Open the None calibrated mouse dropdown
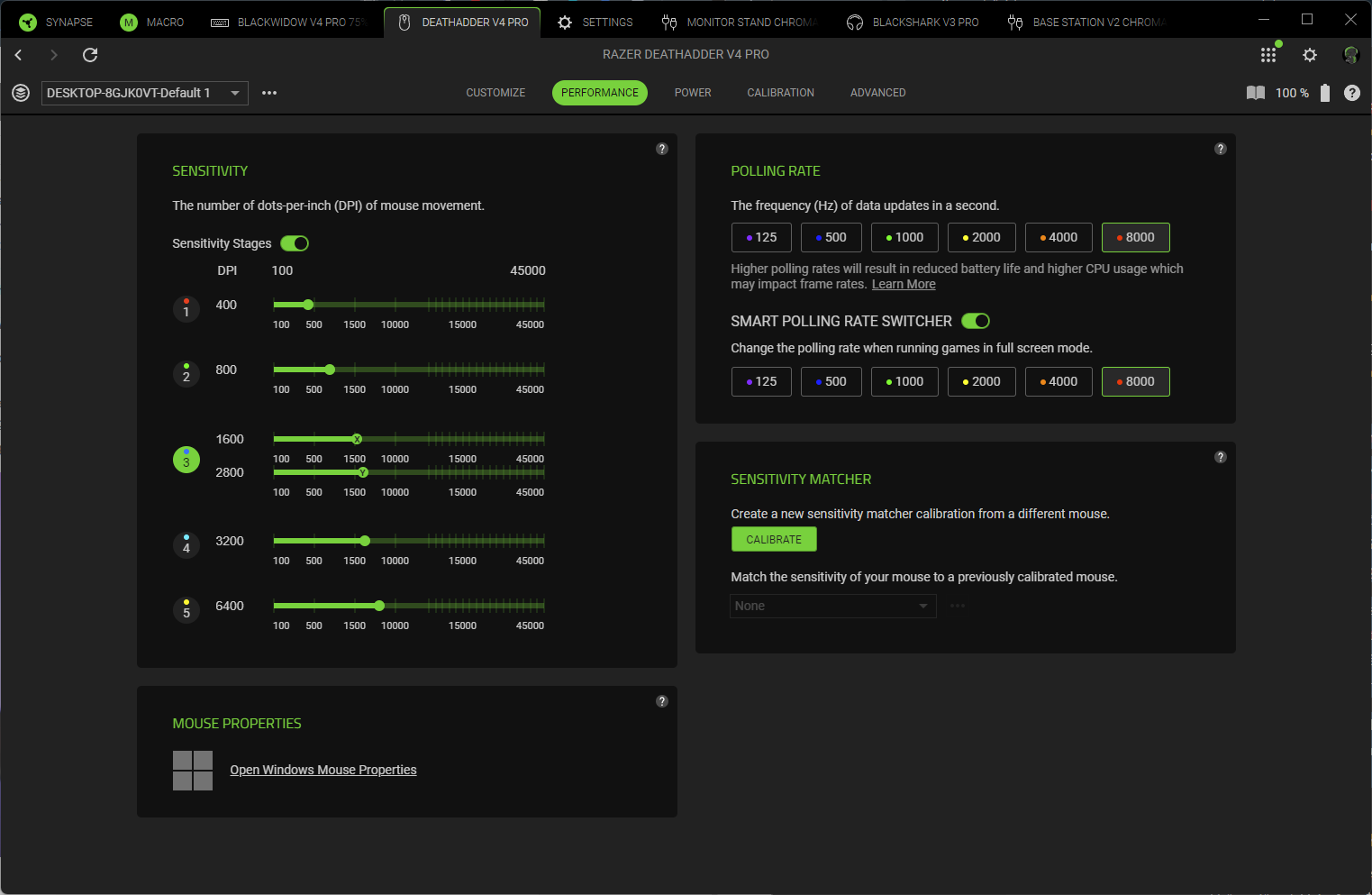This screenshot has height=895, width=1372. [832, 606]
